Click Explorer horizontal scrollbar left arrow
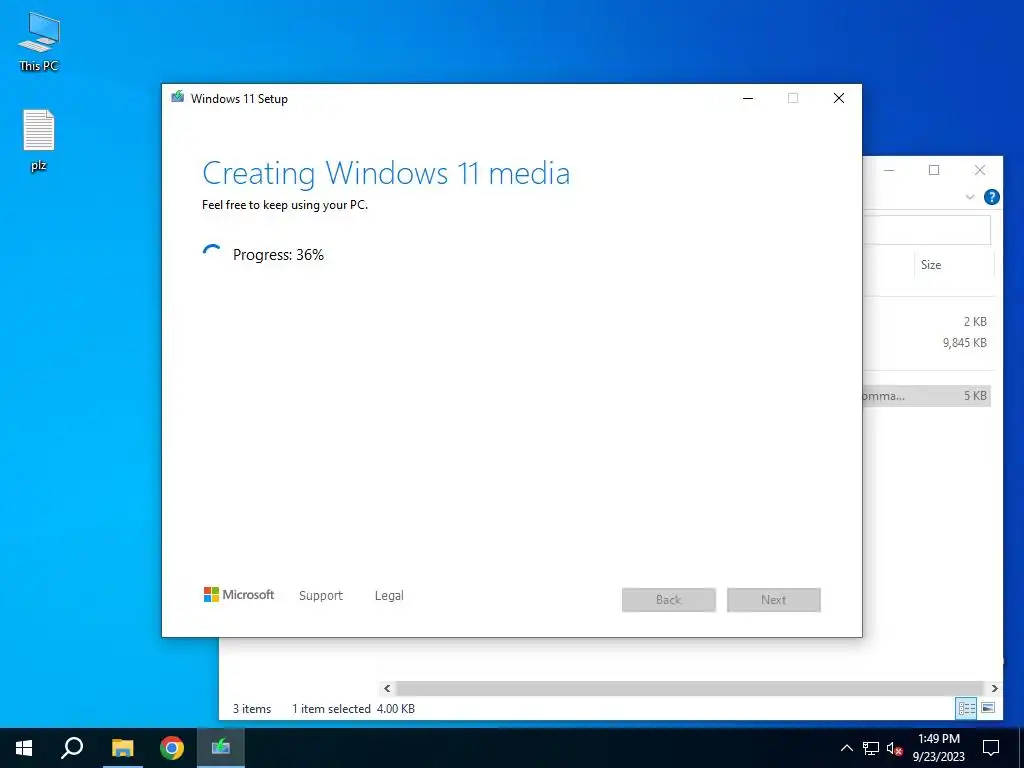 (387, 688)
